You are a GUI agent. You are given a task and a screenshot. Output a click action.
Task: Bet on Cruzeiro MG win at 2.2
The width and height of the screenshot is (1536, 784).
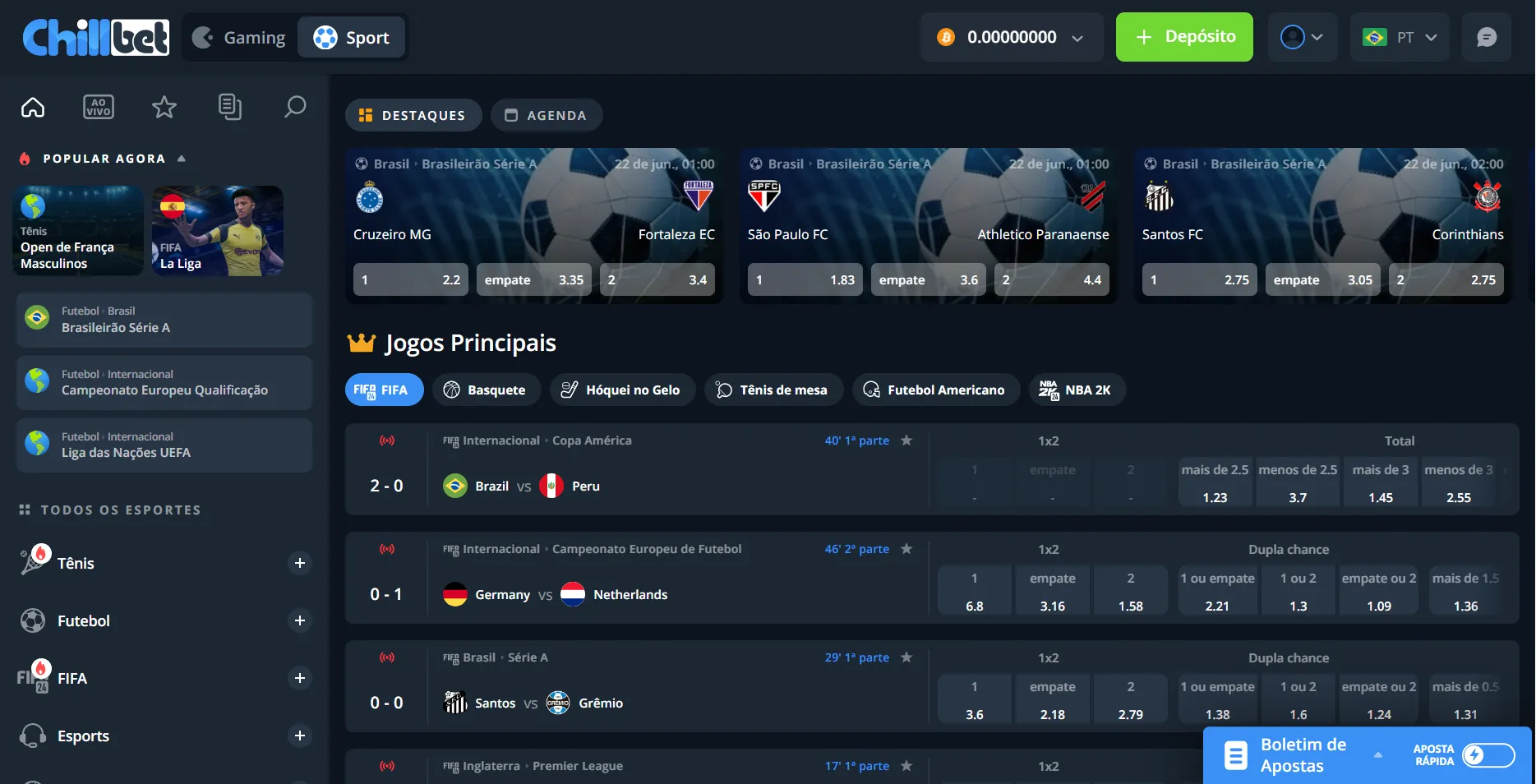pos(411,279)
